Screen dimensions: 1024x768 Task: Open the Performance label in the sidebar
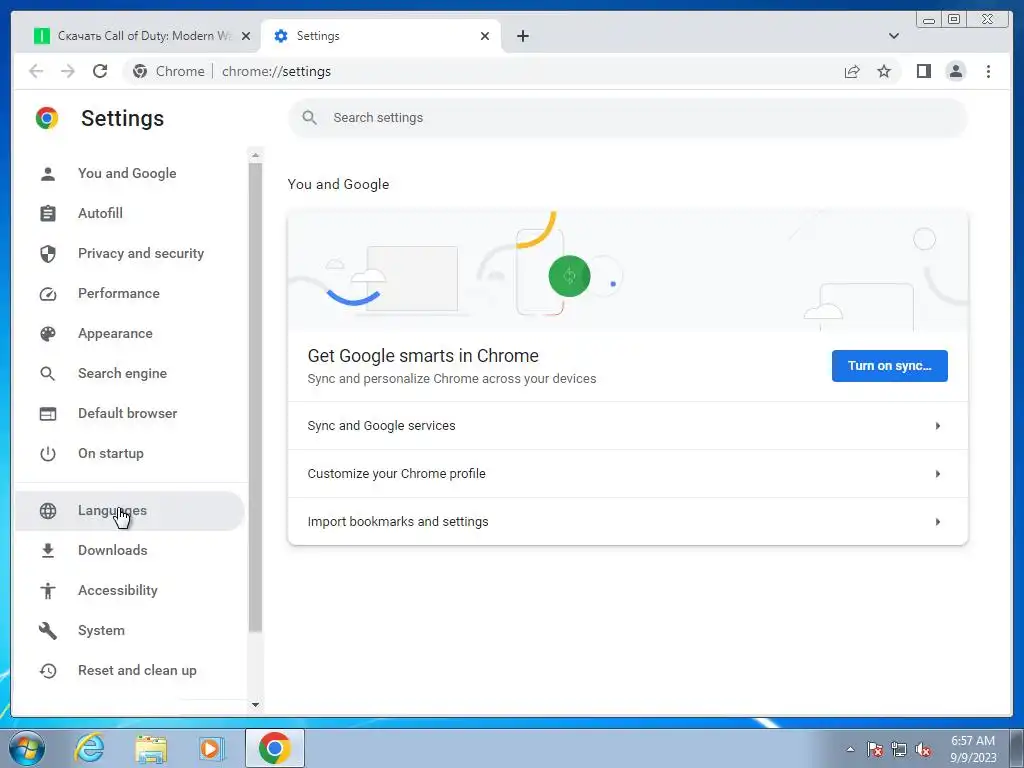coord(119,293)
